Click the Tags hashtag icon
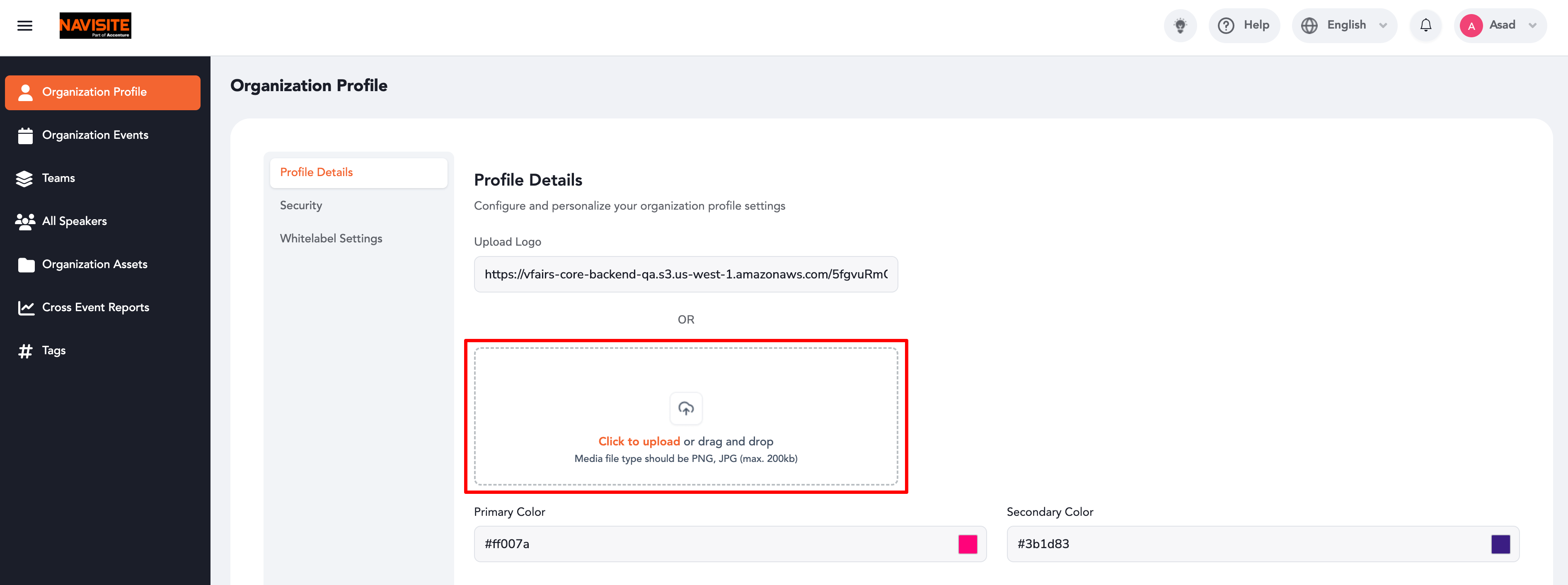Screen dimensions: 1568x585 pyautogui.click(x=25, y=351)
